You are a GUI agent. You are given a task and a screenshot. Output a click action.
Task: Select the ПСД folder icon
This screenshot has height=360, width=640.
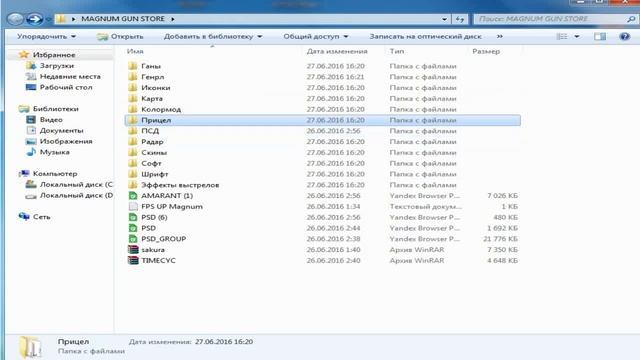(x=132, y=131)
